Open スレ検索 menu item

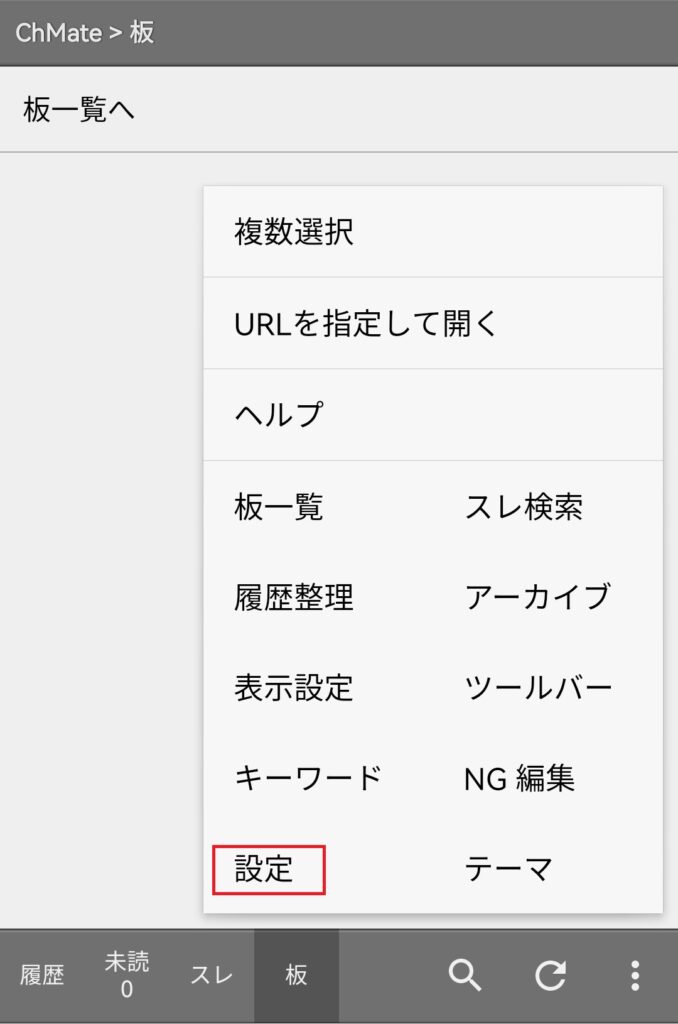point(523,507)
